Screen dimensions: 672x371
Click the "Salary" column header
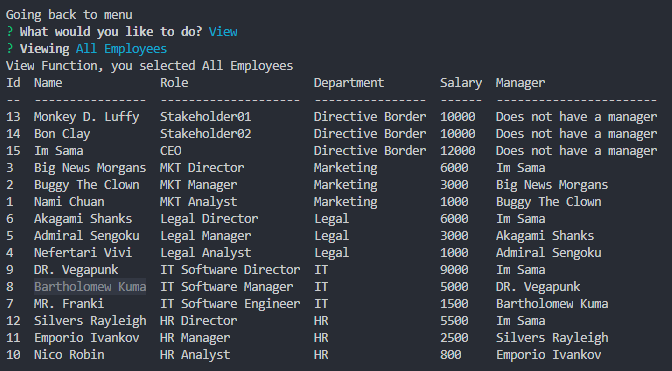(461, 83)
